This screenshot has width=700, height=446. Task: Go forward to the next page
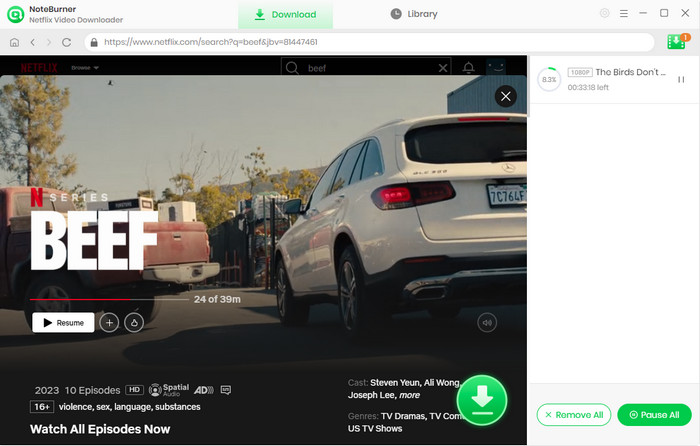click(x=49, y=42)
